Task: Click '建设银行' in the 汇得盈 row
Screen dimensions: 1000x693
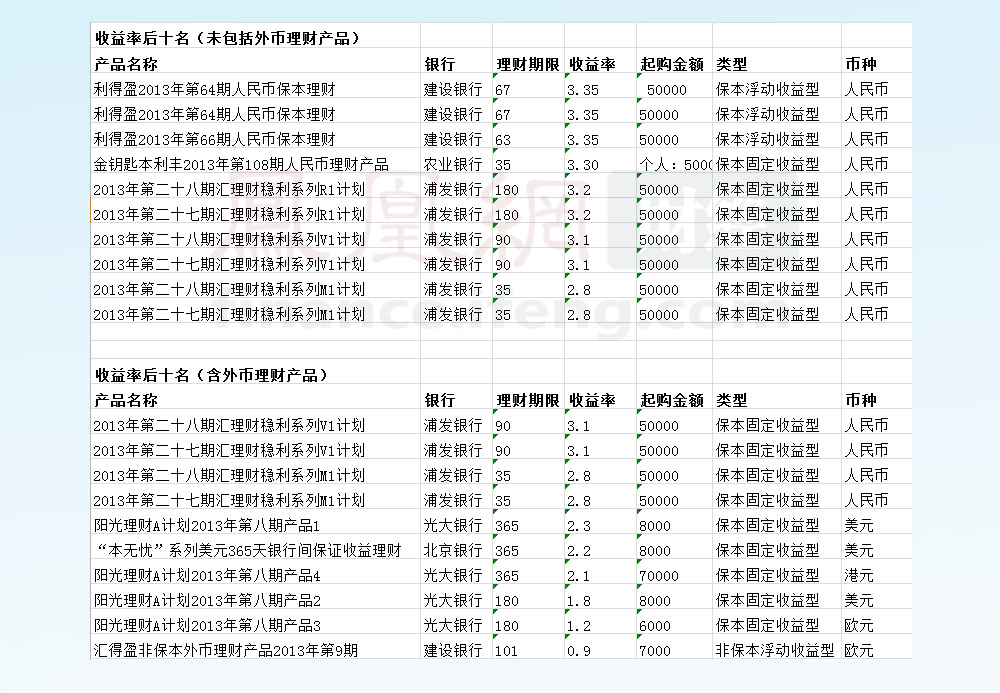Action: [453, 650]
